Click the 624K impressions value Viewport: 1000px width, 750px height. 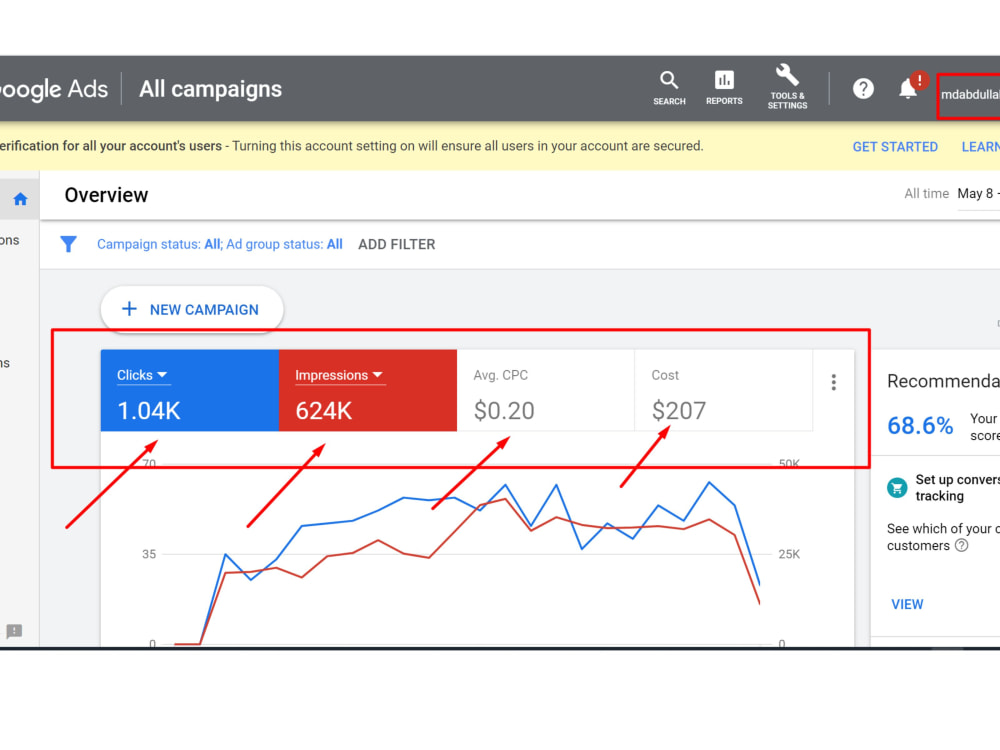tap(323, 411)
